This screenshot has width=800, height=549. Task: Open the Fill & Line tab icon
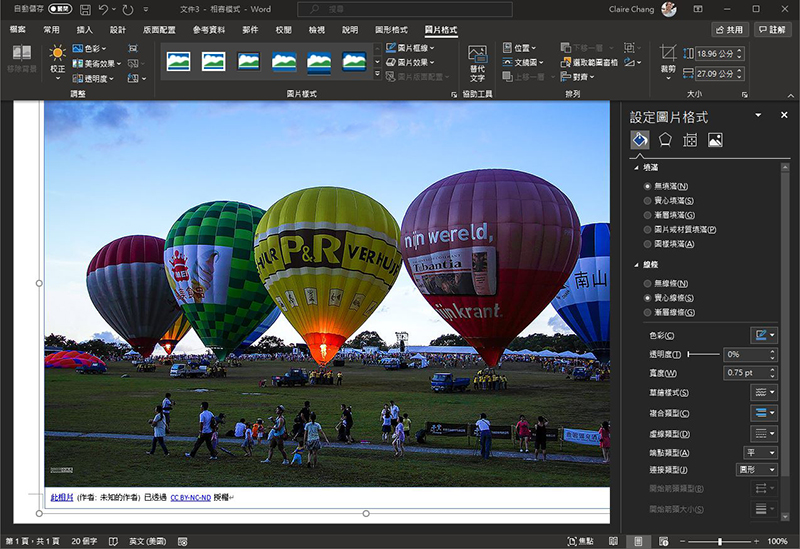click(x=640, y=140)
